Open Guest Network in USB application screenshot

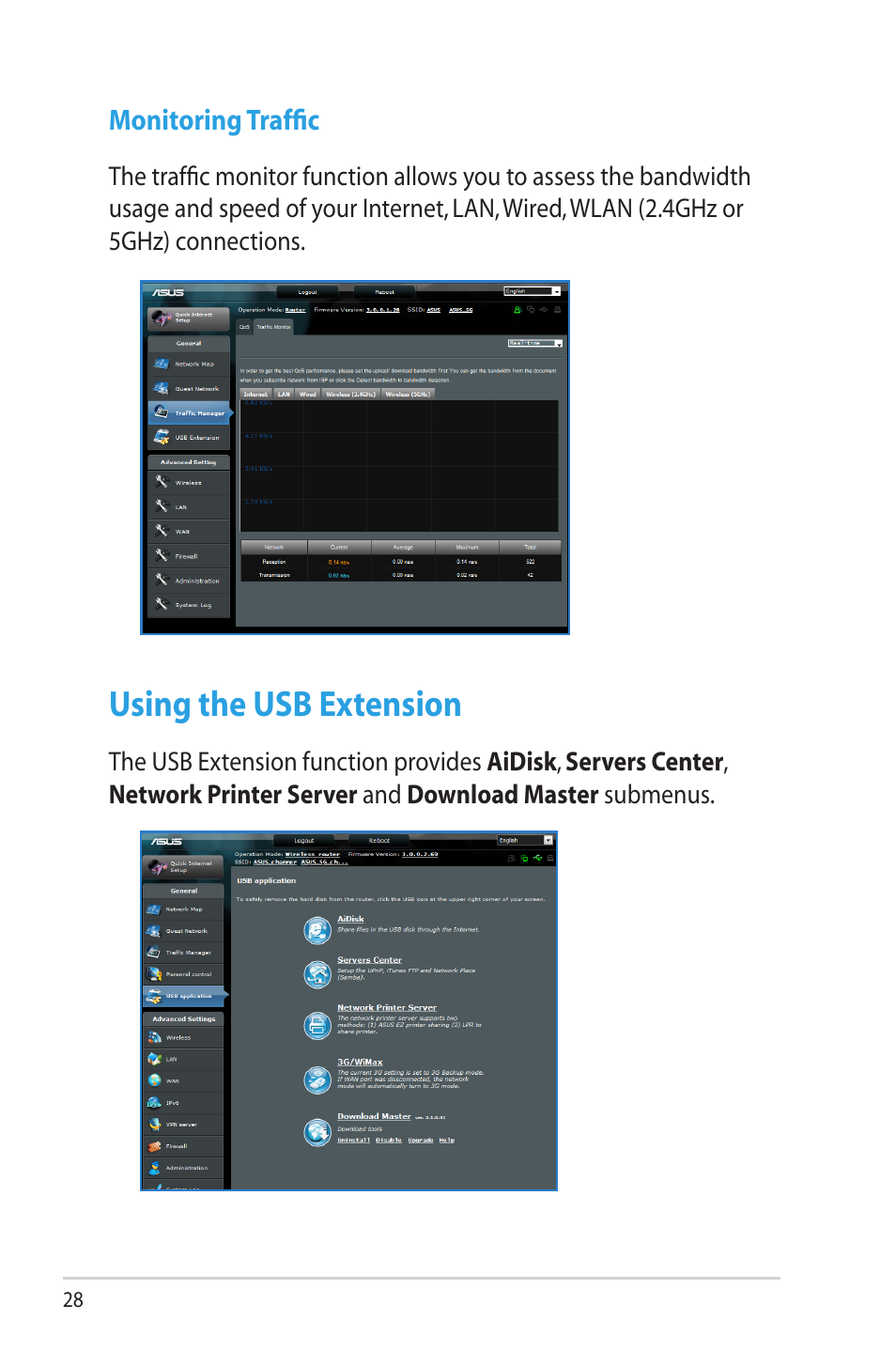click(183, 930)
